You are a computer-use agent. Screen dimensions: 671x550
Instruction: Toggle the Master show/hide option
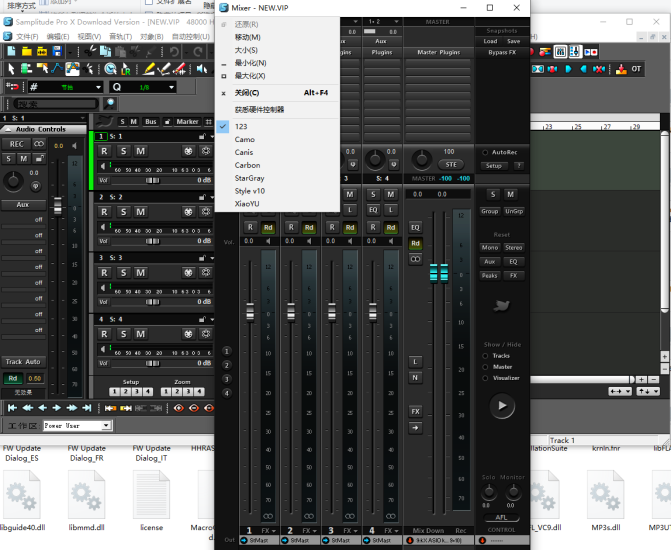tap(485, 367)
